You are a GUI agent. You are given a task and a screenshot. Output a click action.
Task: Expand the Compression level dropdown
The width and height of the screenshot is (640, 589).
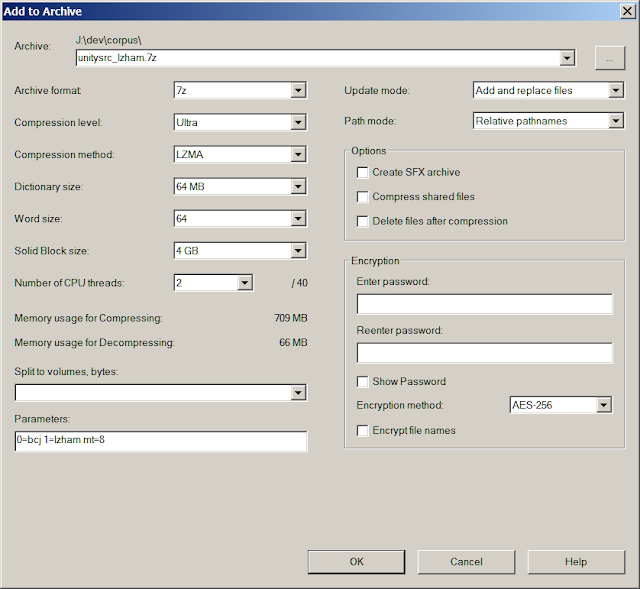[298, 122]
